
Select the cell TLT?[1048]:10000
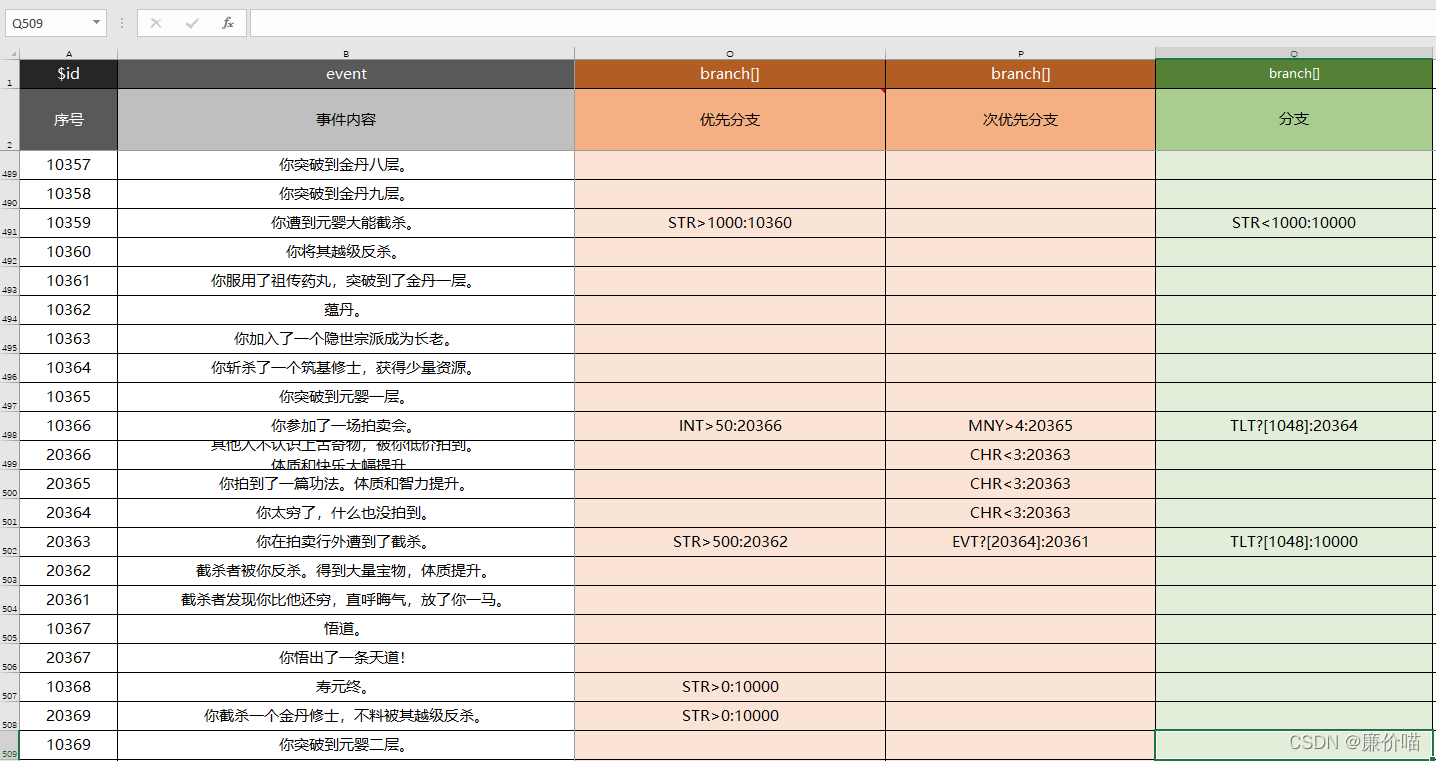pos(1294,542)
